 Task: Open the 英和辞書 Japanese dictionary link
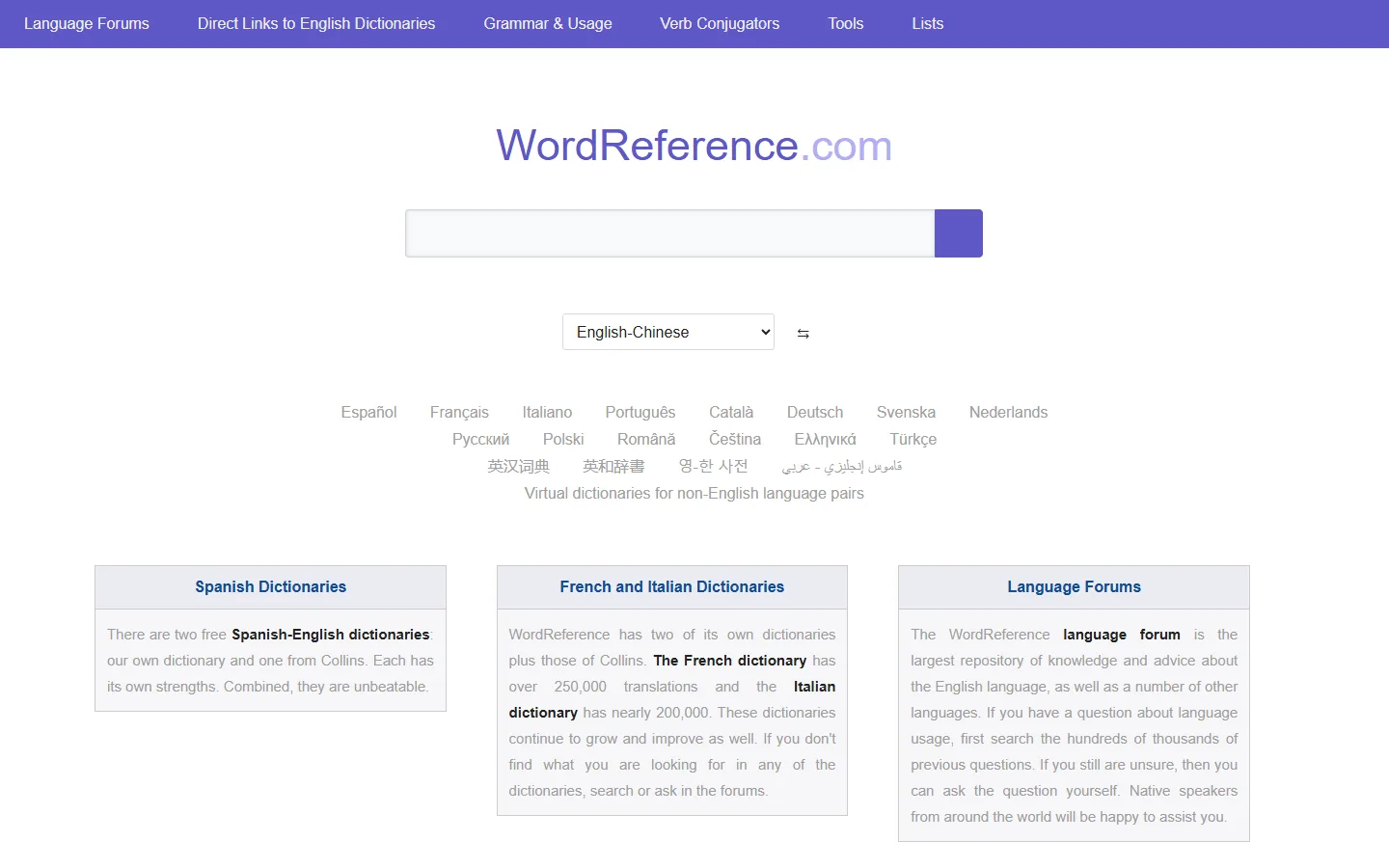[x=613, y=466]
